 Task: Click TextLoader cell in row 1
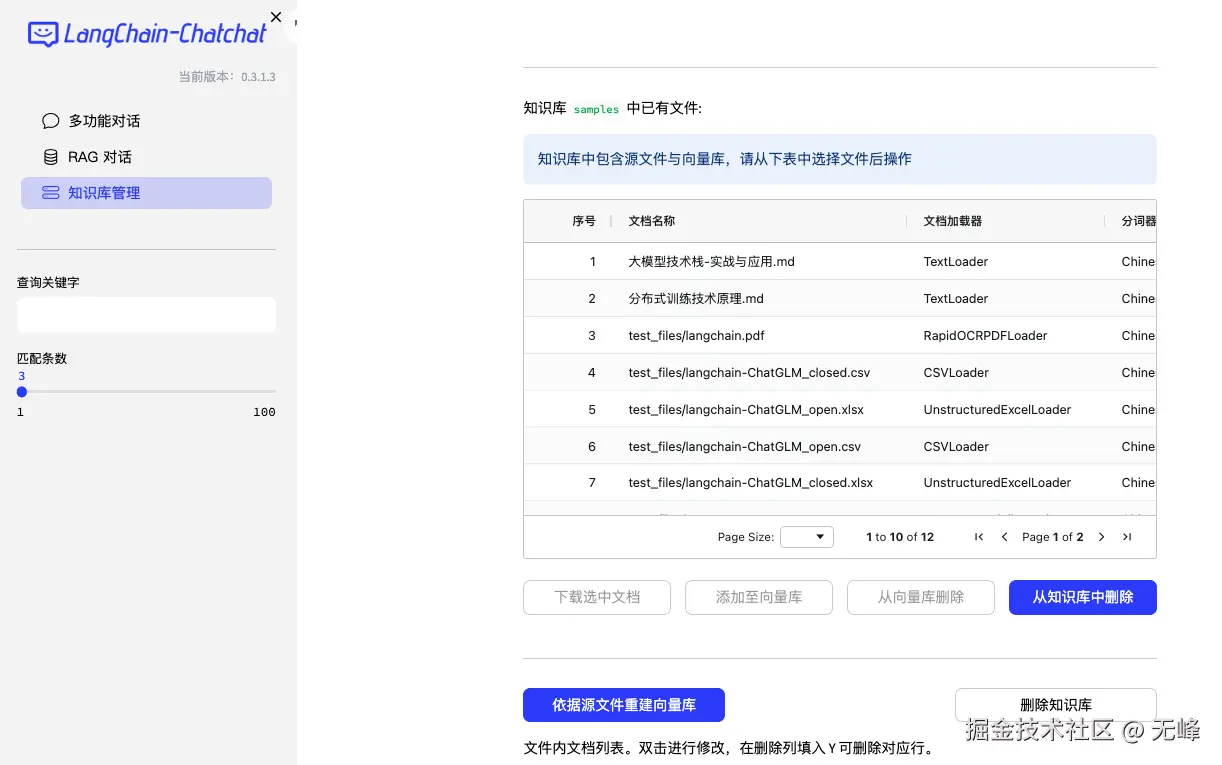956,262
